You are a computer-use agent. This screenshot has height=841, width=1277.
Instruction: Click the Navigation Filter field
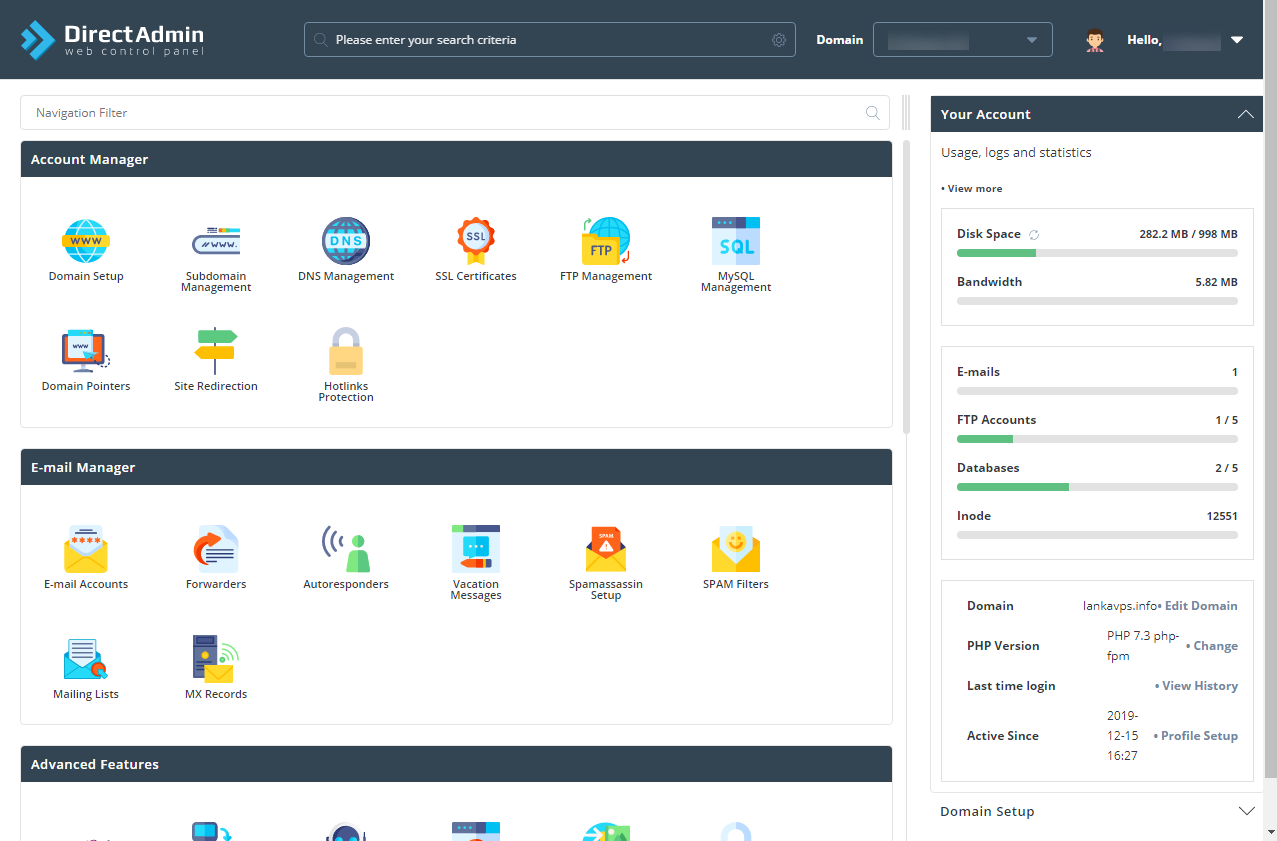click(455, 113)
